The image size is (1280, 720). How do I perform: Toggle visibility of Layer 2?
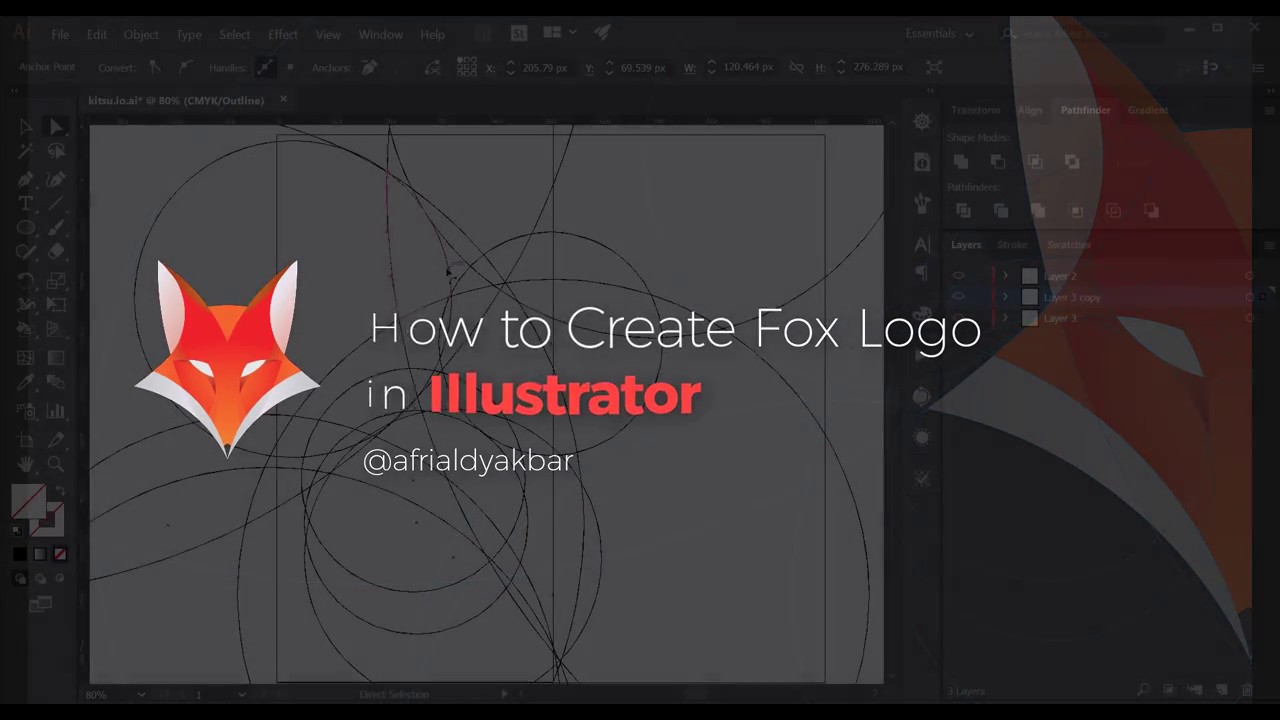point(958,276)
